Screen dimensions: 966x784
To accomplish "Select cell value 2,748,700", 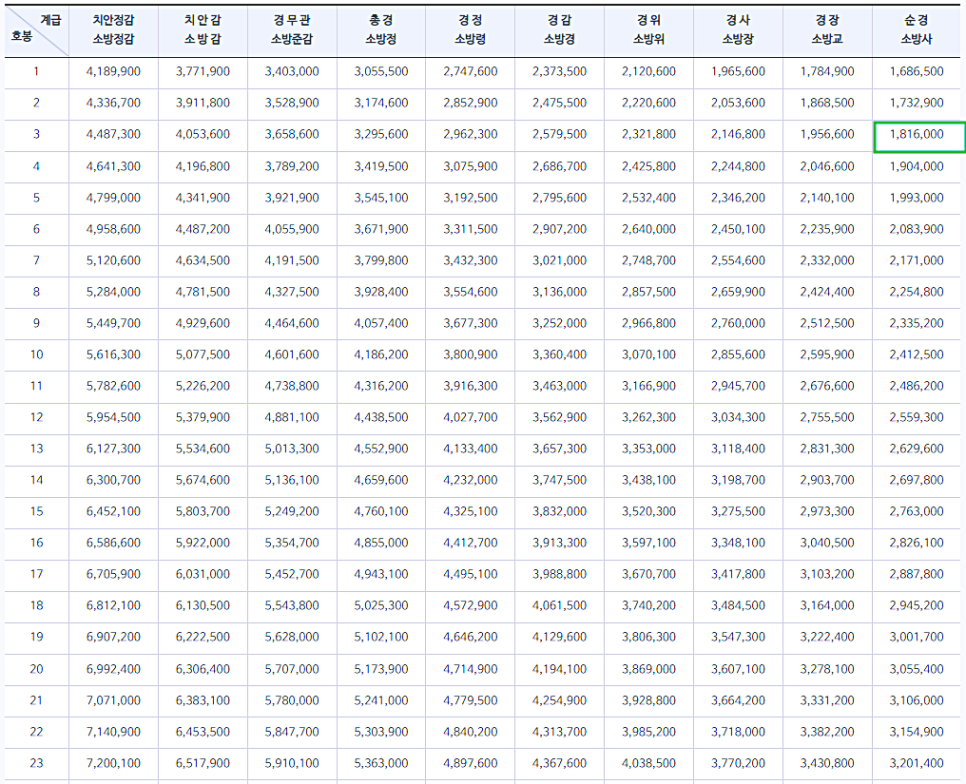I will pyautogui.click(x=649, y=261).
